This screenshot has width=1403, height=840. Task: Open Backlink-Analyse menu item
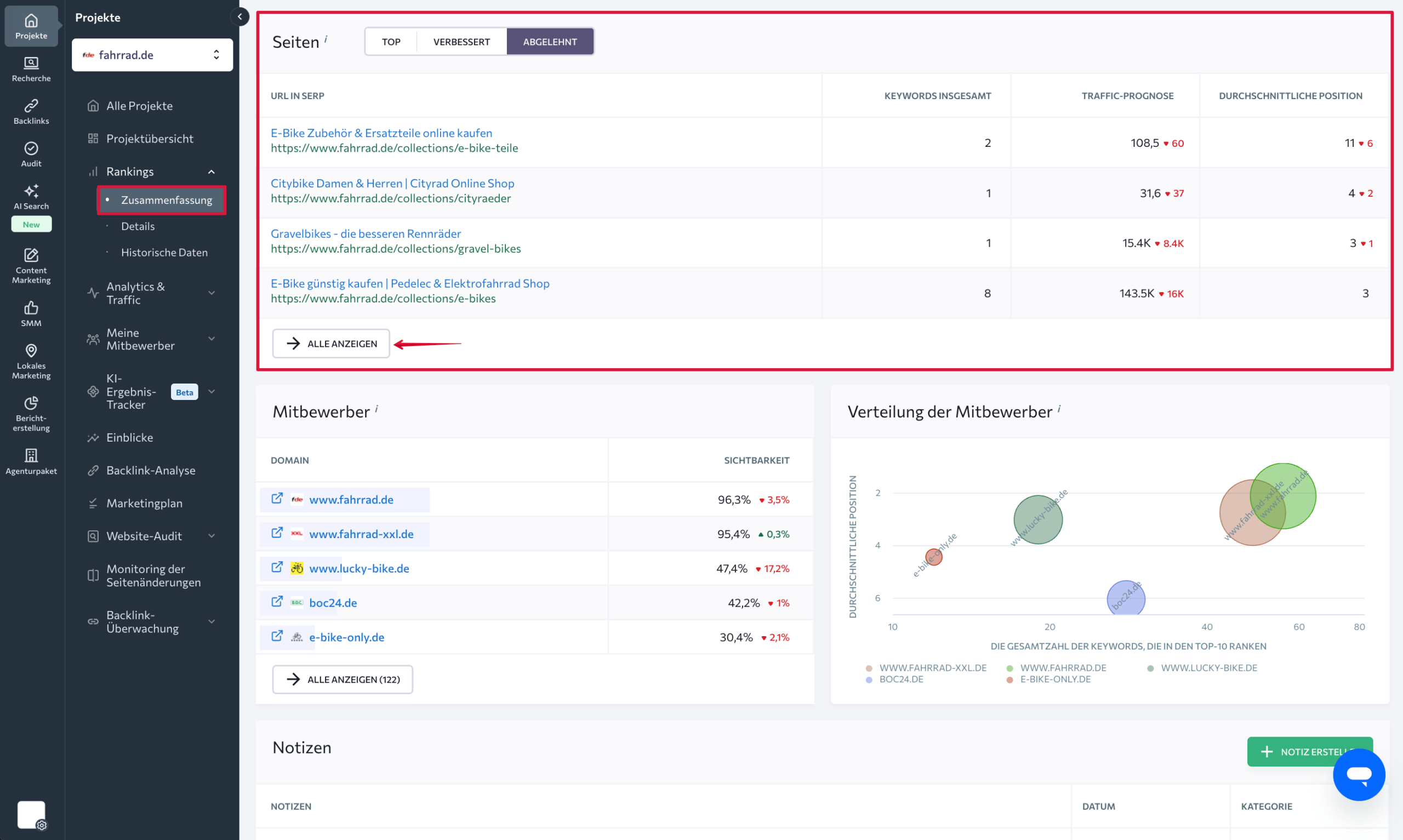pyautogui.click(x=151, y=470)
